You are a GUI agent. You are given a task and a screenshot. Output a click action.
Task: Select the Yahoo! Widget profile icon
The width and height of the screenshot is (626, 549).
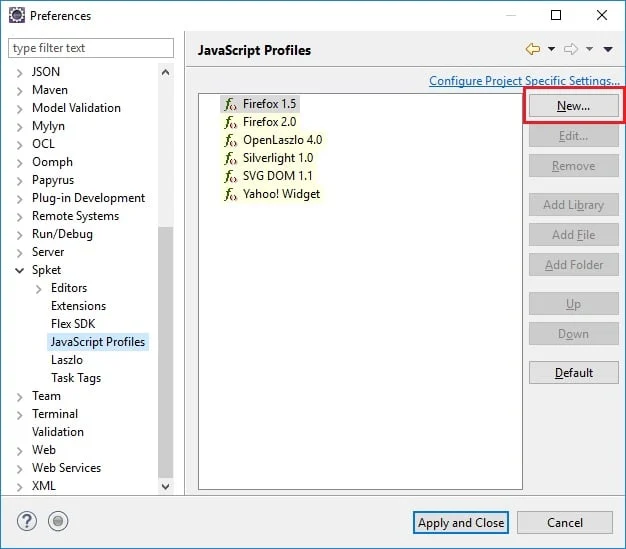click(230, 194)
